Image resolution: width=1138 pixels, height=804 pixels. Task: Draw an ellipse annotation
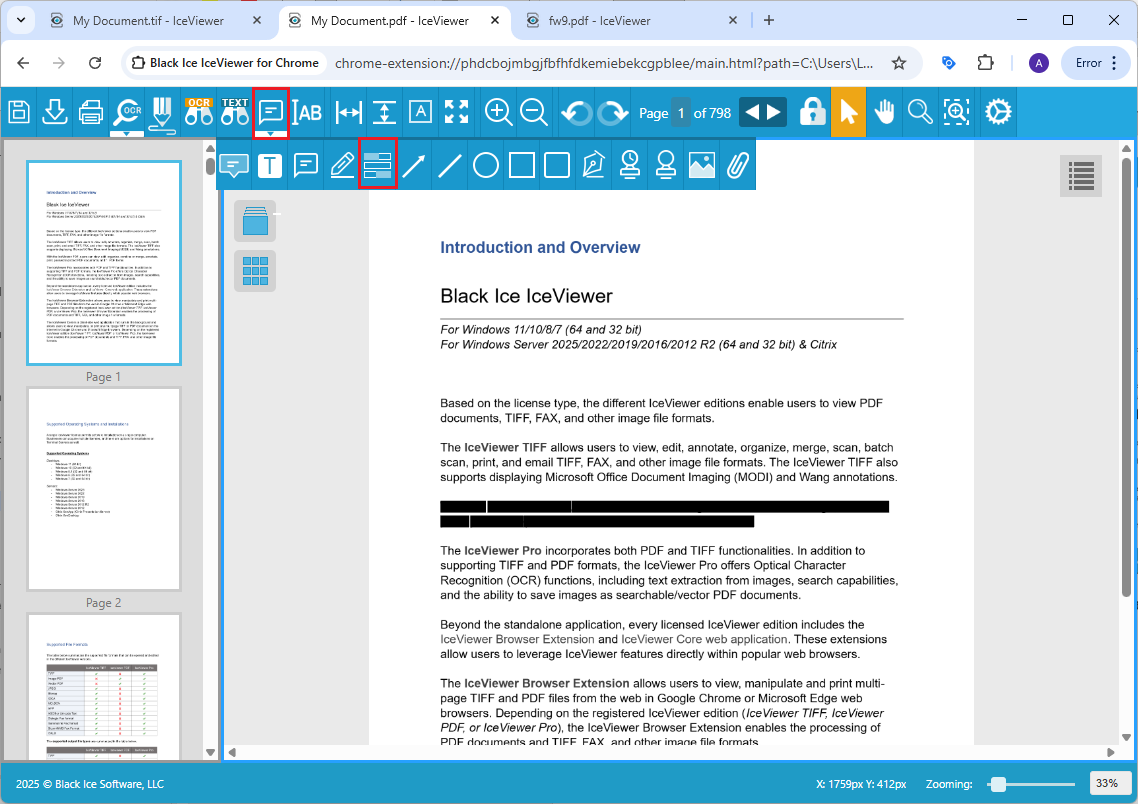coord(486,165)
